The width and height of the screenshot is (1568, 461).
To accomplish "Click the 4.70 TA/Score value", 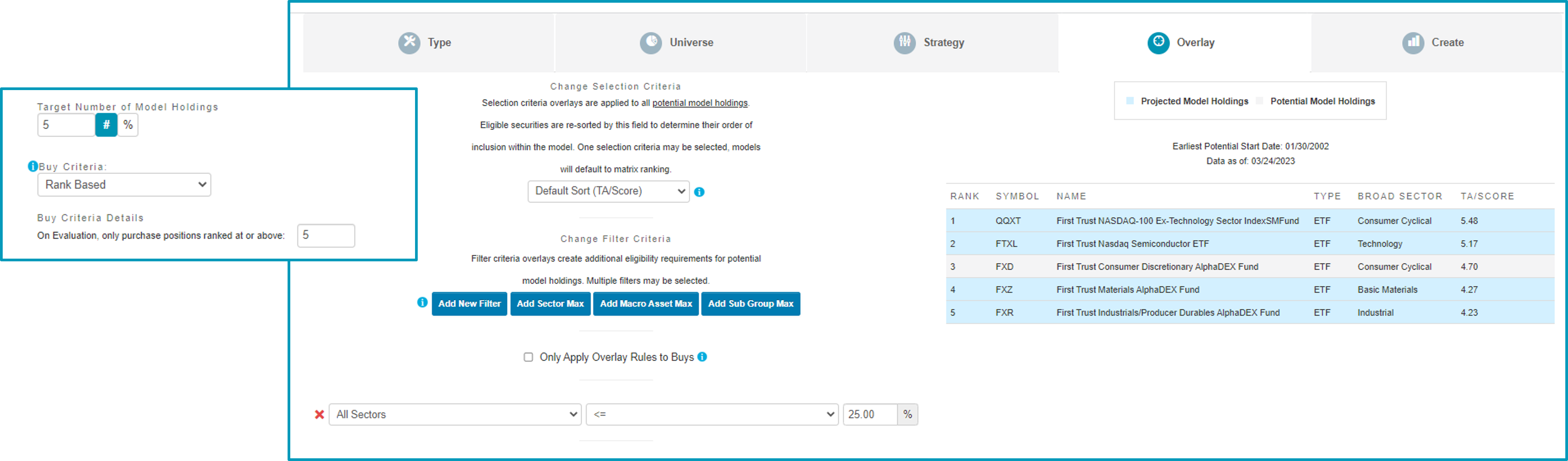I will coord(1469,267).
